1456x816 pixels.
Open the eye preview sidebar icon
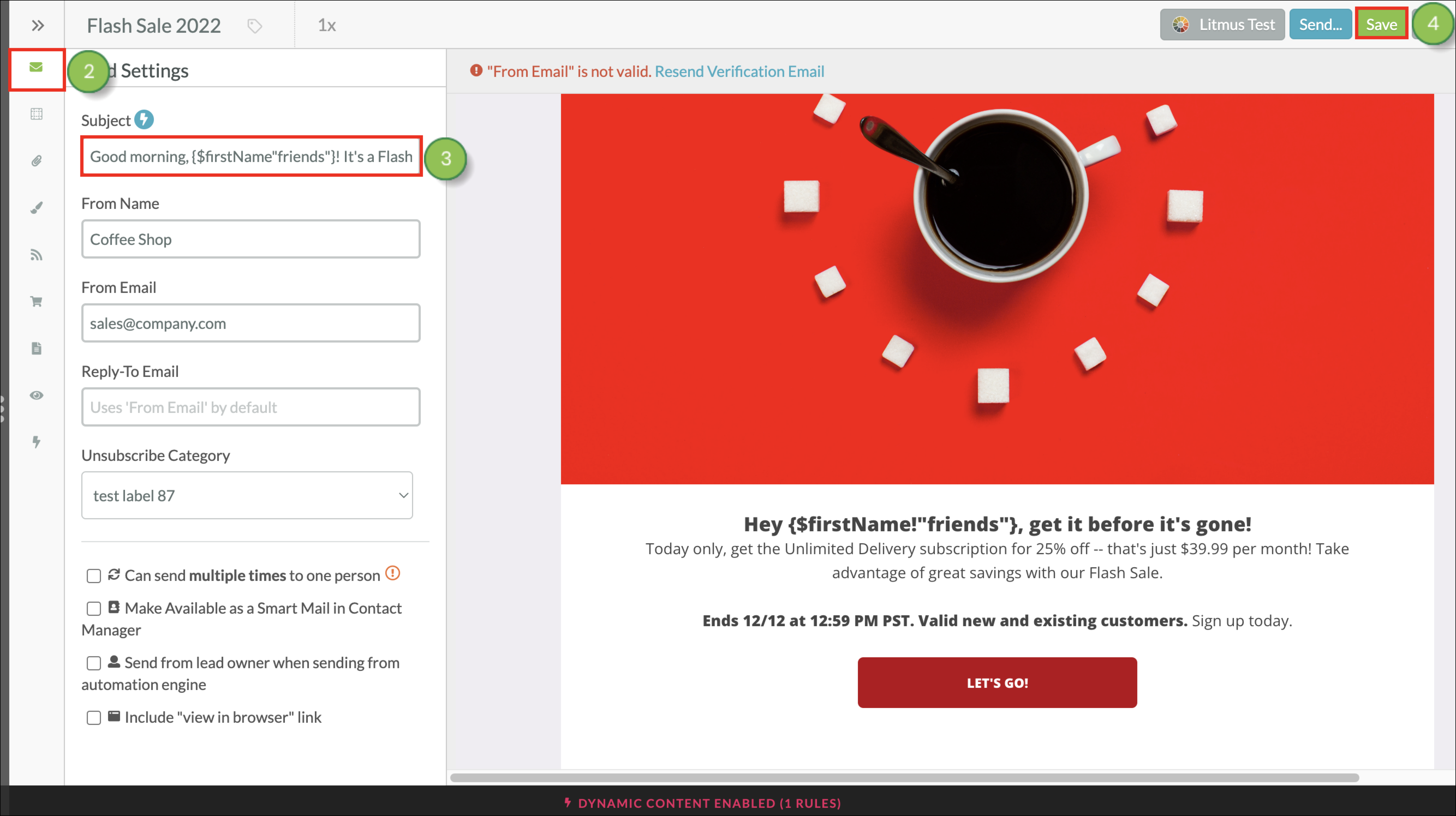coord(37,395)
